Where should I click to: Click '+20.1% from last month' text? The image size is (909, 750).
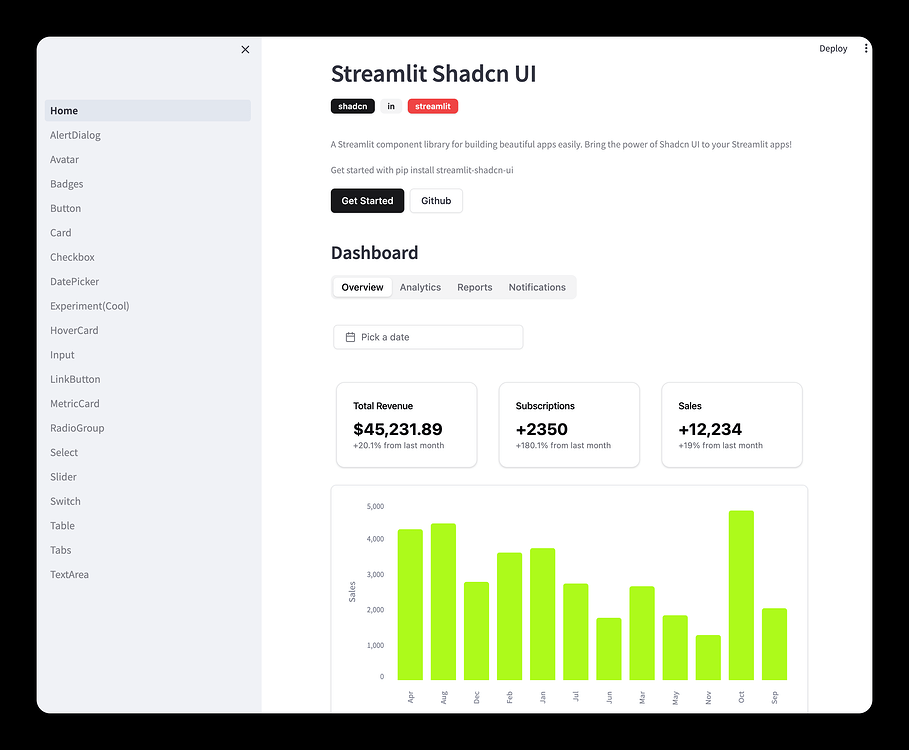point(399,445)
